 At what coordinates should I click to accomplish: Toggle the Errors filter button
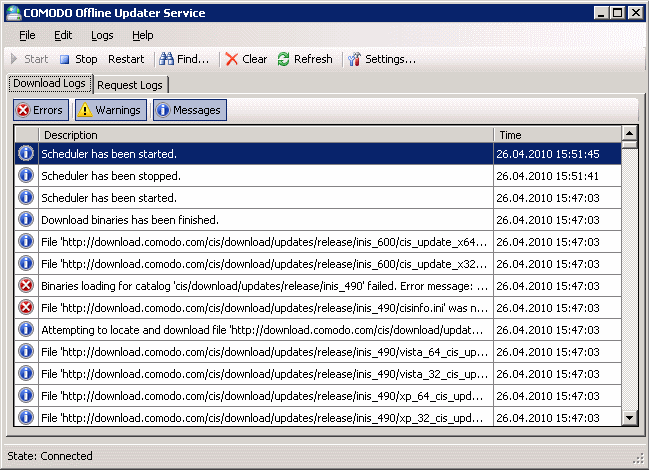pos(41,110)
